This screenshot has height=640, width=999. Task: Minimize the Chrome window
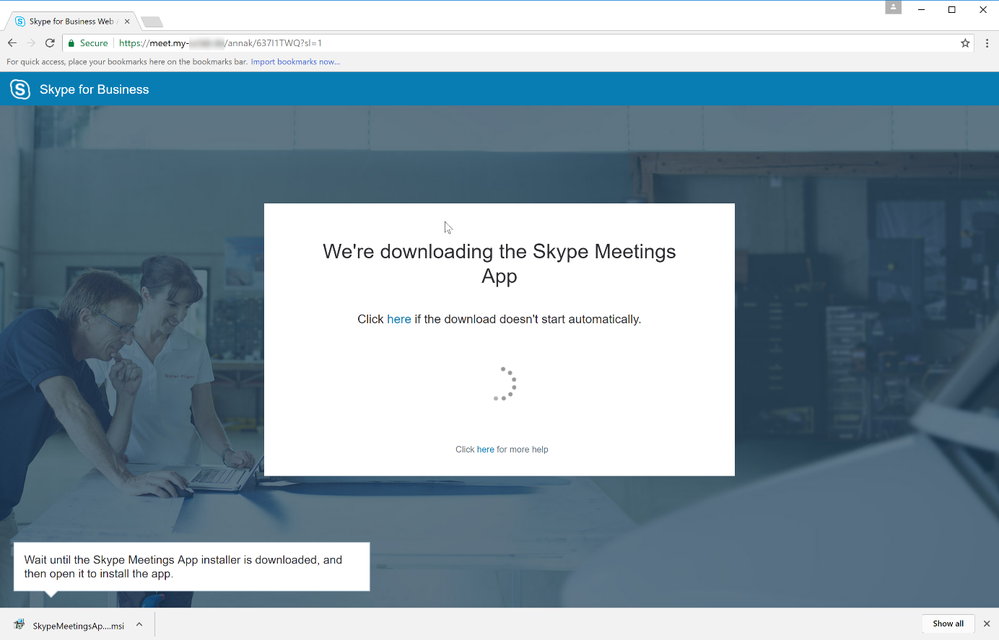(921, 10)
